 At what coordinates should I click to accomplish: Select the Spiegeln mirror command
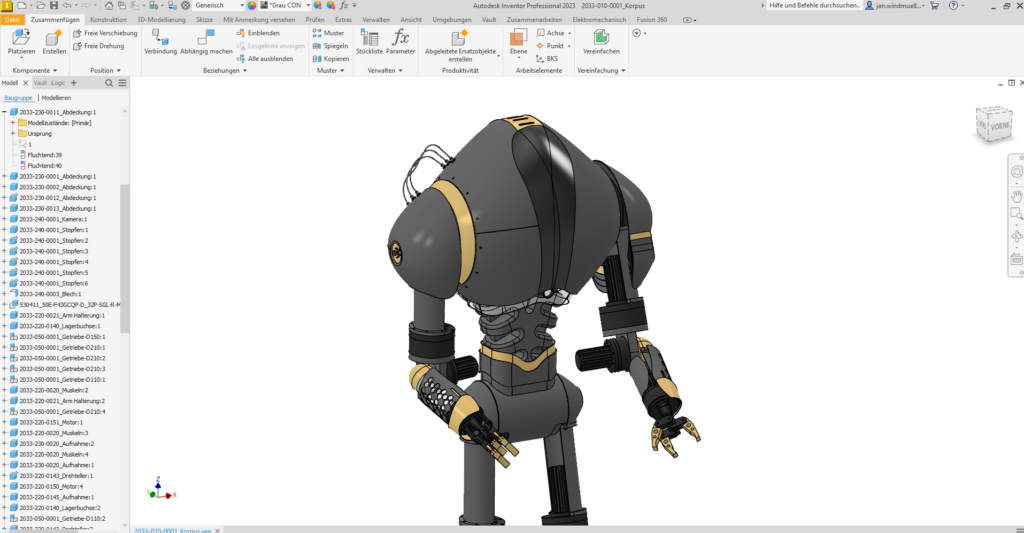pyautogui.click(x=330, y=46)
